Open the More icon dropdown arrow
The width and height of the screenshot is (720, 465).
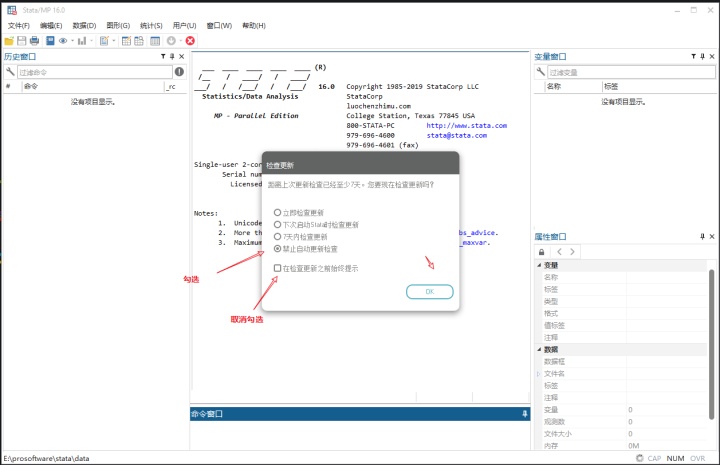(x=181, y=41)
